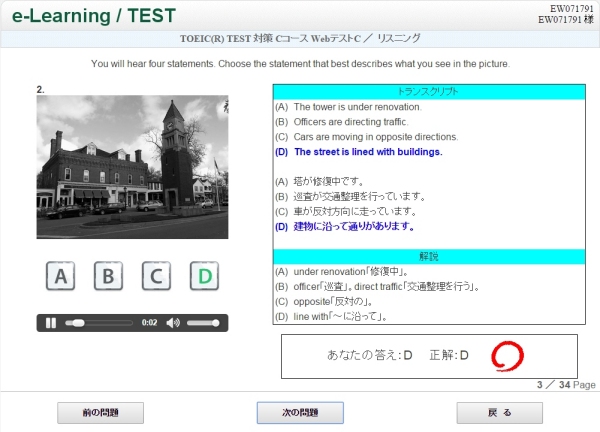Select answer choice C

point(156,276)
